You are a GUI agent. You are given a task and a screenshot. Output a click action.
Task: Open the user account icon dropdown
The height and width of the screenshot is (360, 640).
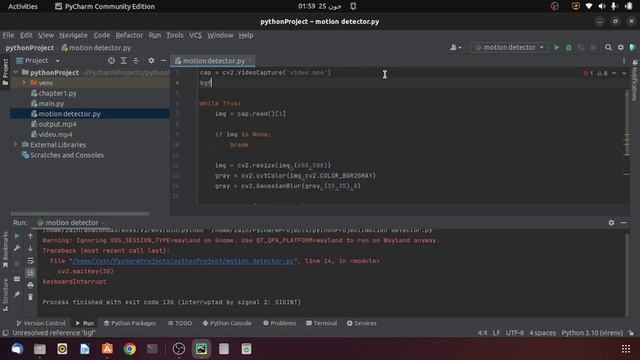[x=456, y=48]
